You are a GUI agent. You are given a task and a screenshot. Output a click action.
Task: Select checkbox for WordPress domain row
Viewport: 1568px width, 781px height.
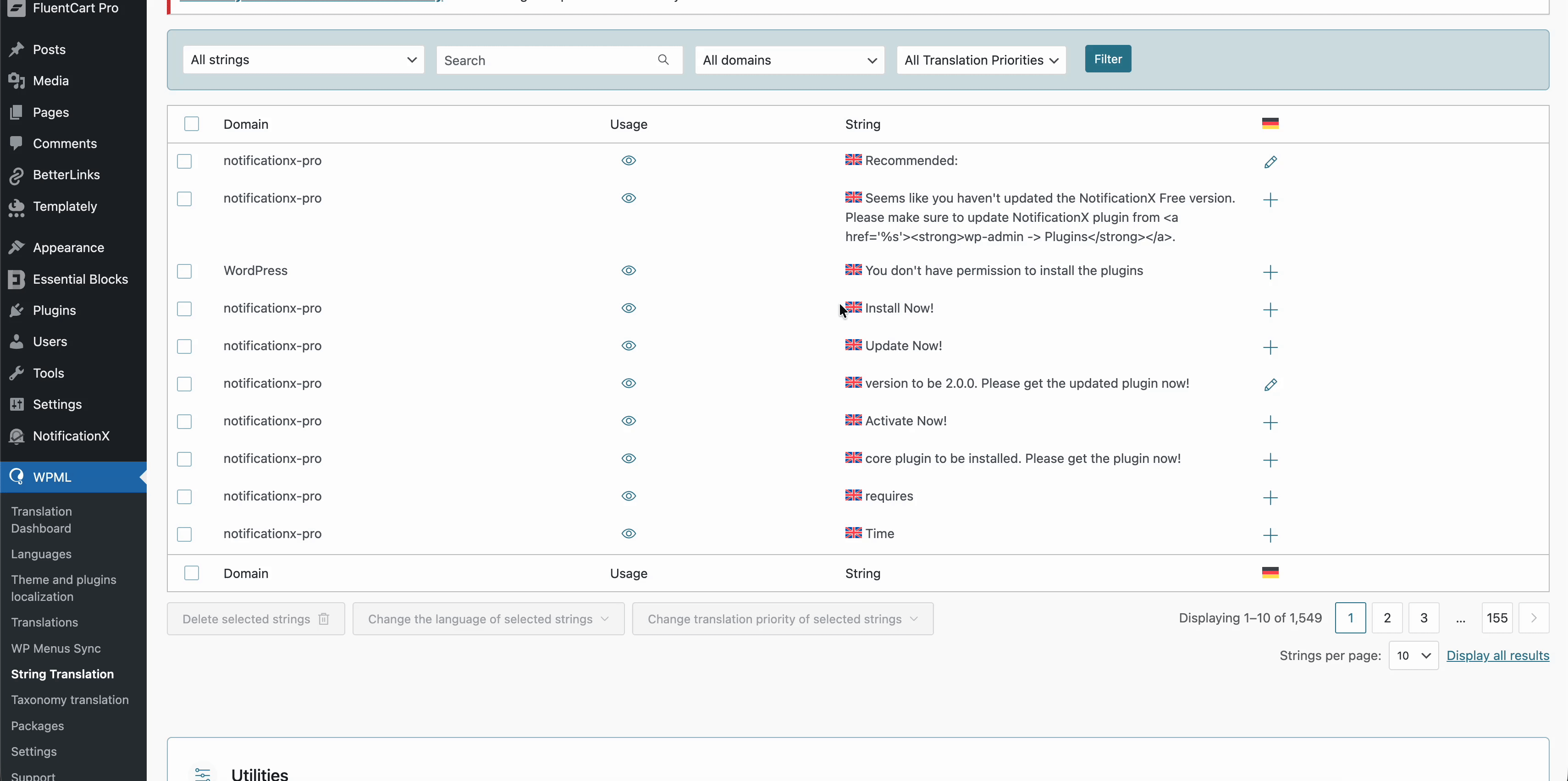[x=184, y=271]
